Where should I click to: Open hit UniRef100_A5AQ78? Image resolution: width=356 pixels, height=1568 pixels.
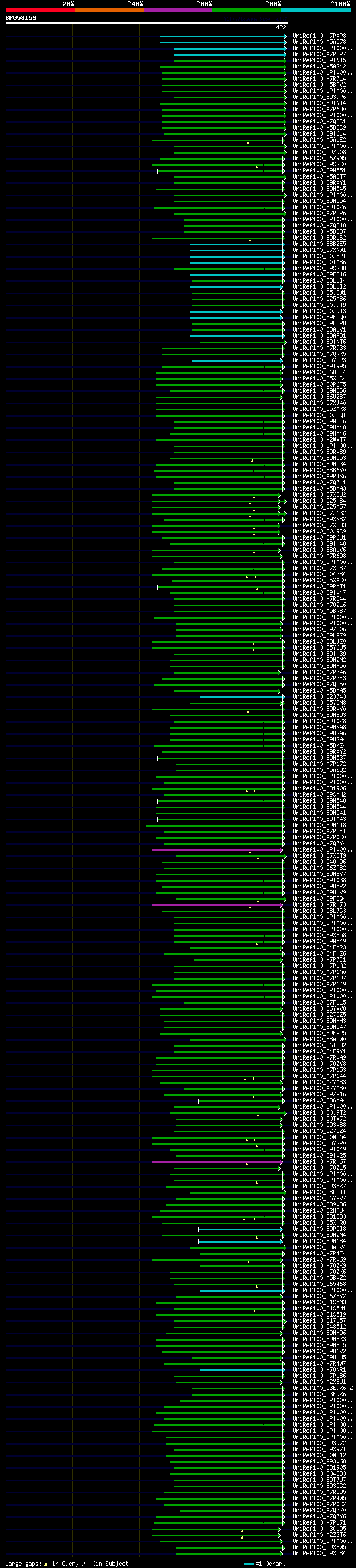(319, 42)
